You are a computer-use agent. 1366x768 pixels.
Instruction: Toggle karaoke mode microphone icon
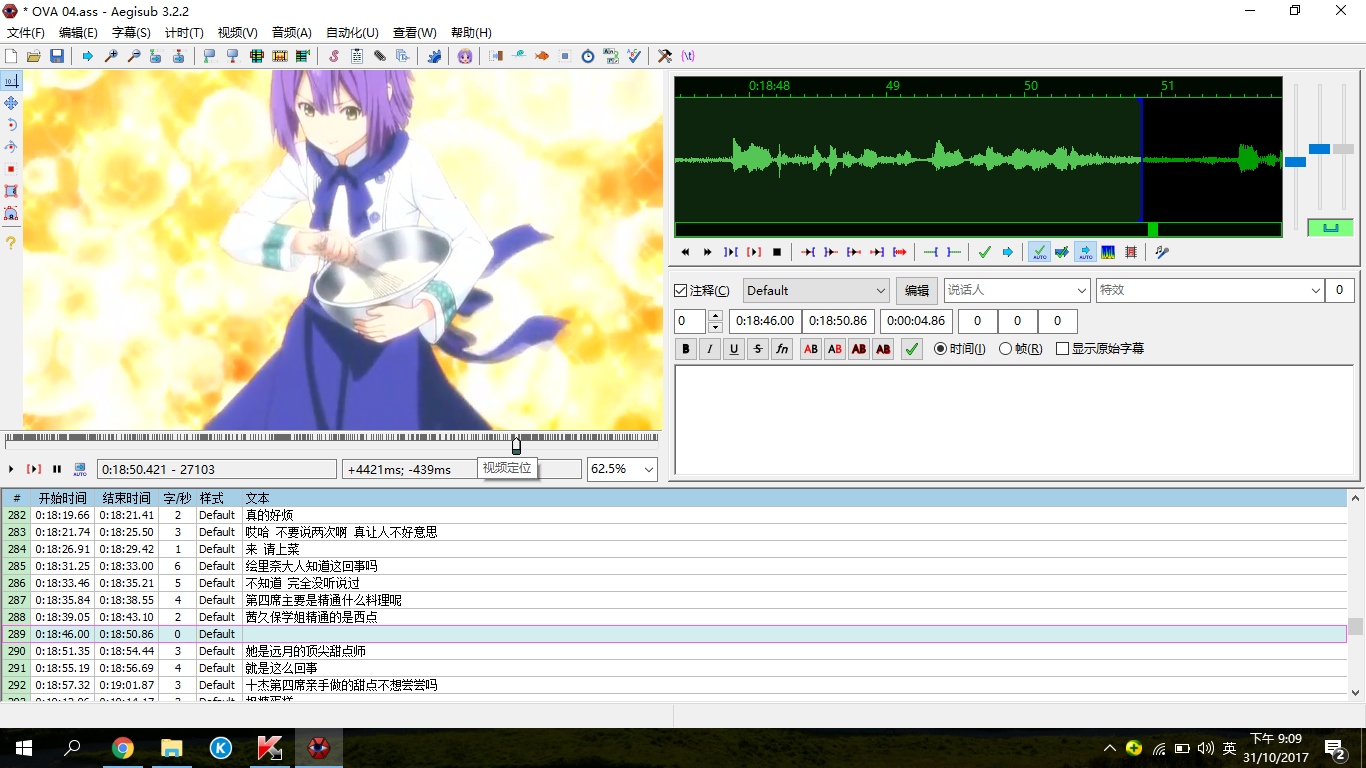1162,252
